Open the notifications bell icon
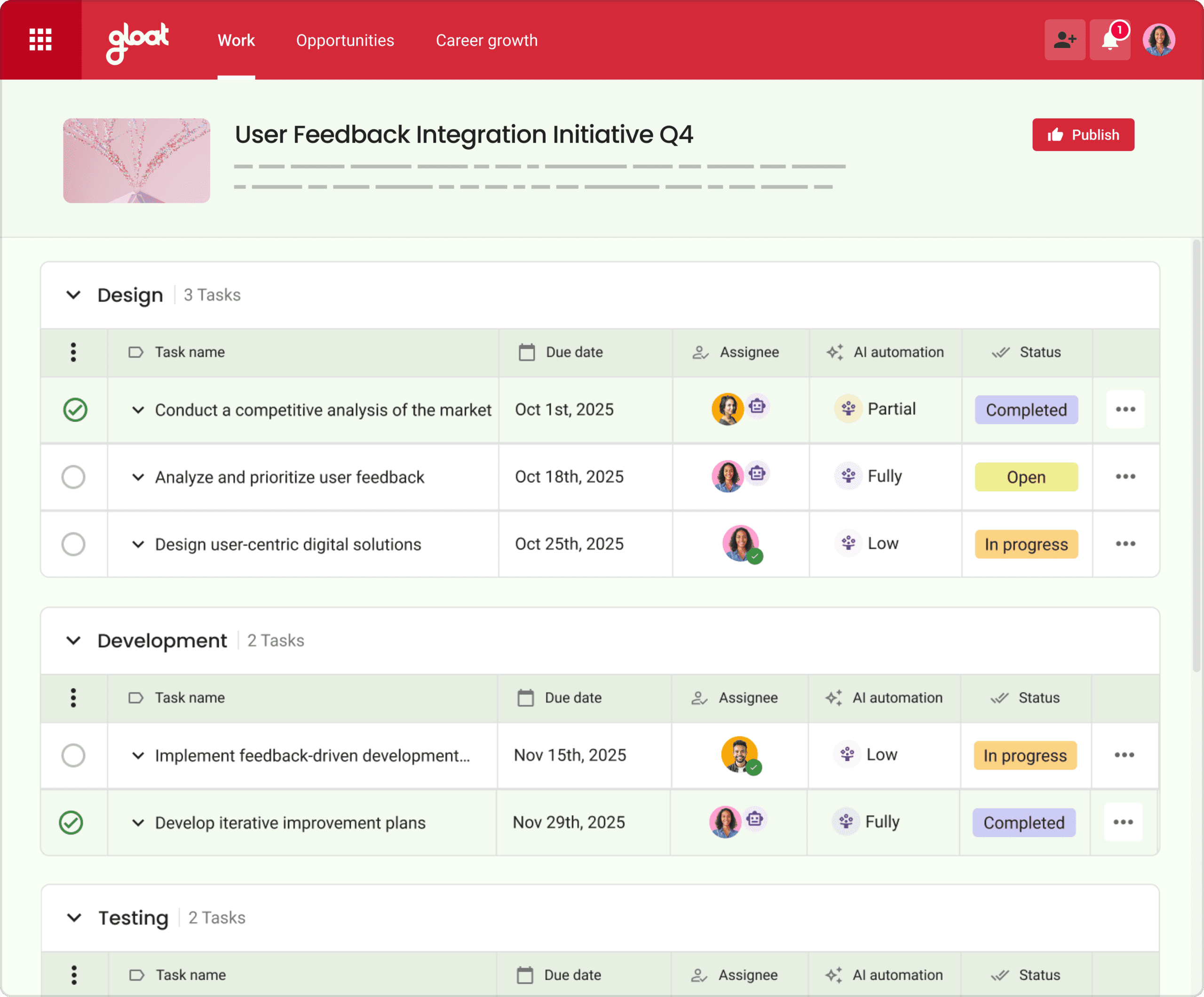1204x997 pixels. [1109, 40]
